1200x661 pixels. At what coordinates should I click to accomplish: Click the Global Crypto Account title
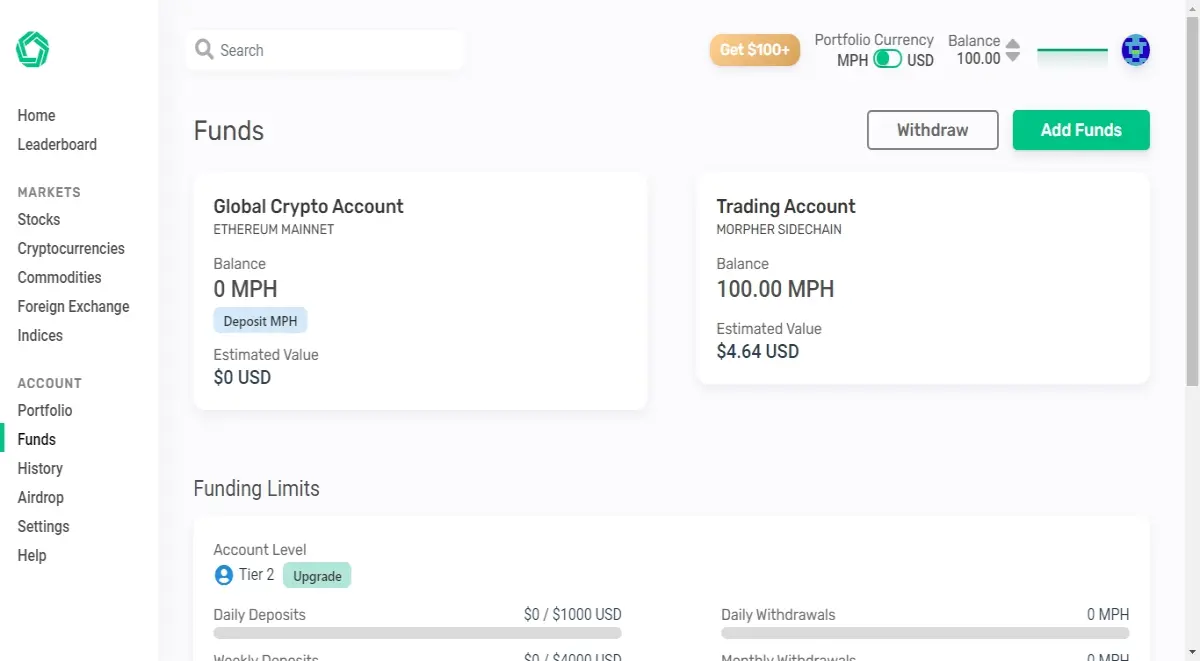[308, 207]
